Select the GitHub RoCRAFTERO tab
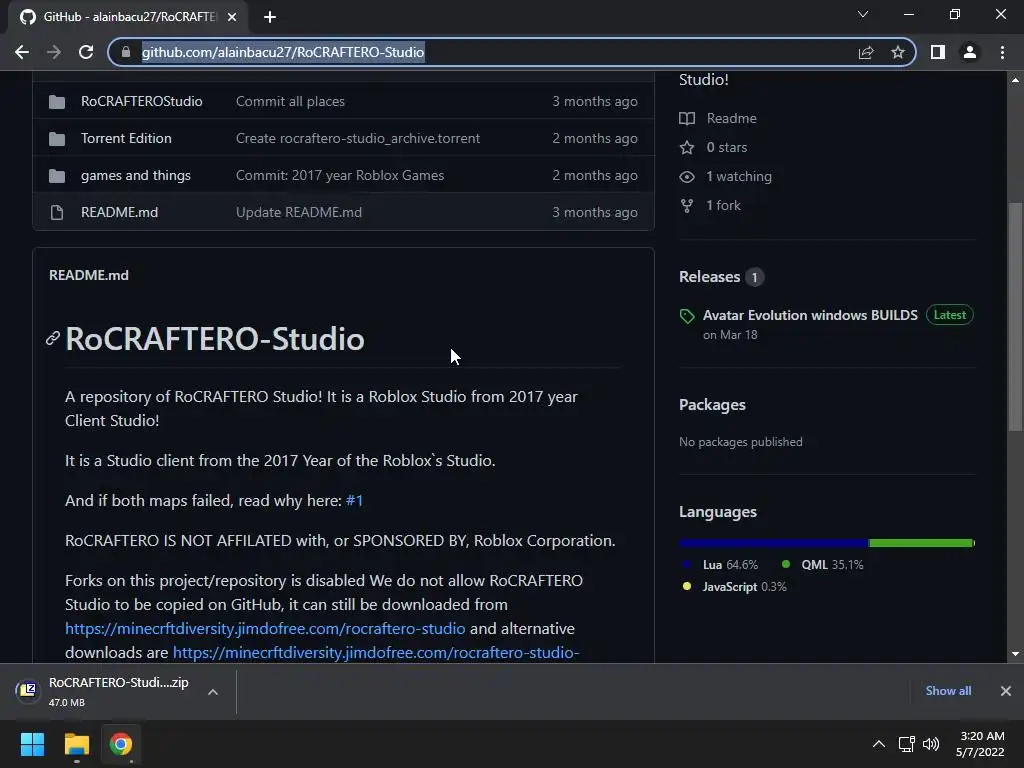The height and width of the screenshot is (768, 1024). pos(128,17)
